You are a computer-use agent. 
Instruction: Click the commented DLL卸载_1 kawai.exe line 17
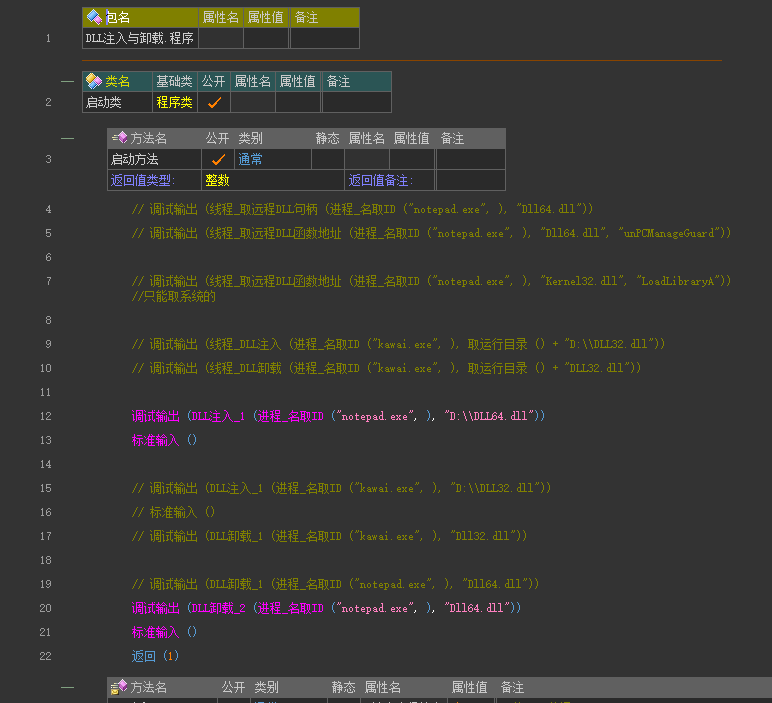329,536
